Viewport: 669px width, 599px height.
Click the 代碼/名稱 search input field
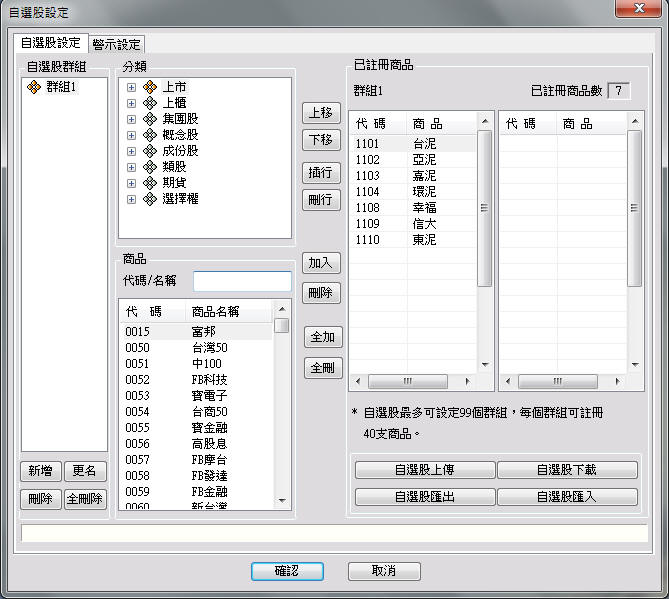click(x=242, y=281)
